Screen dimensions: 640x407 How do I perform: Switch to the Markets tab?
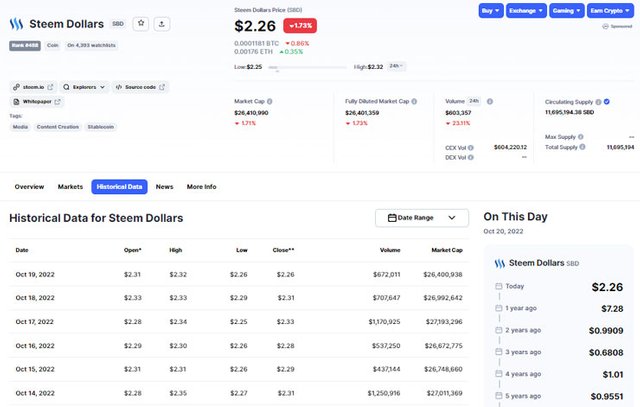tap(70, 187)
